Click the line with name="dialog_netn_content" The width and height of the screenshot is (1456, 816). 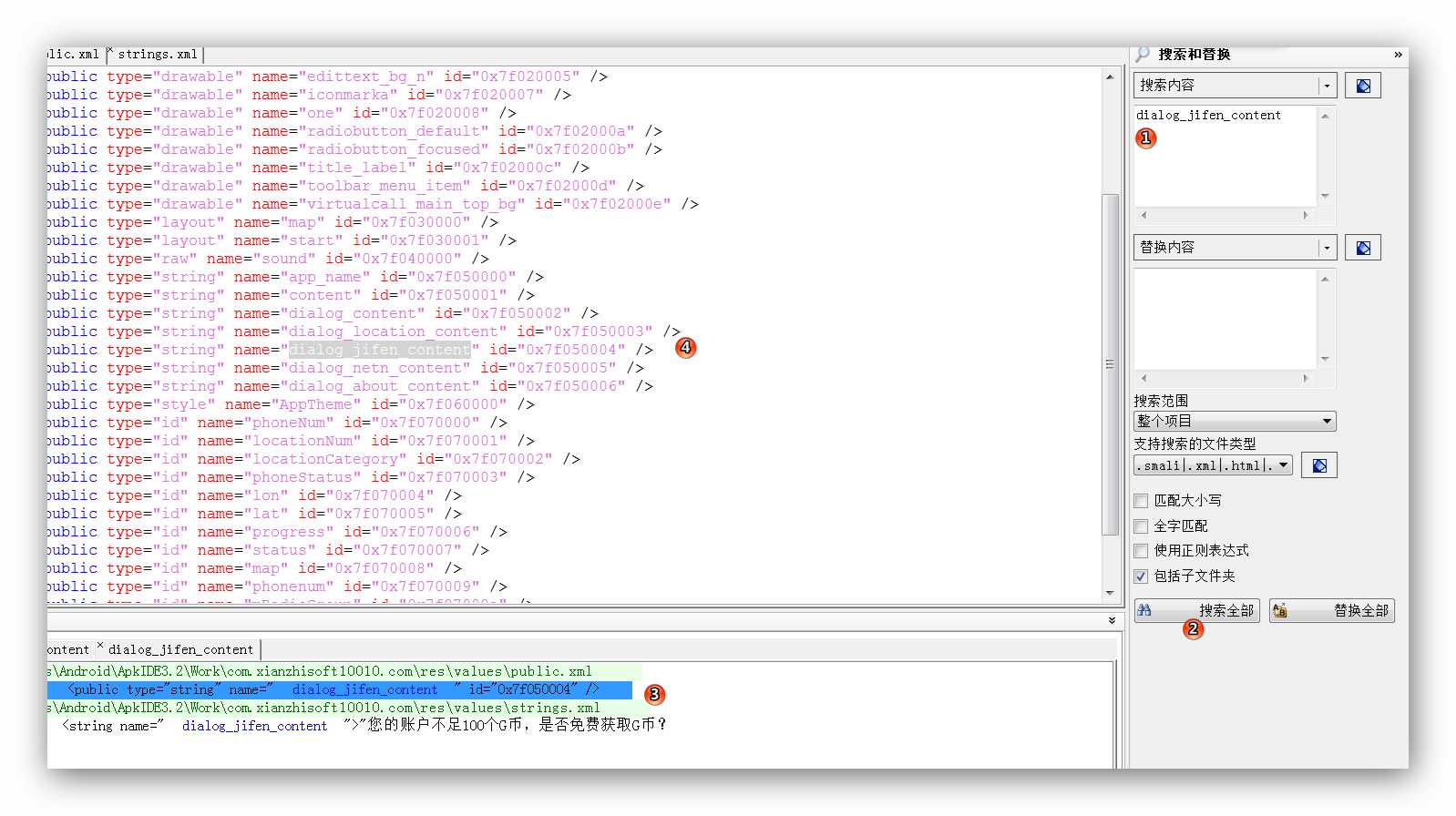pyautogui.click(x=346, y=368)
